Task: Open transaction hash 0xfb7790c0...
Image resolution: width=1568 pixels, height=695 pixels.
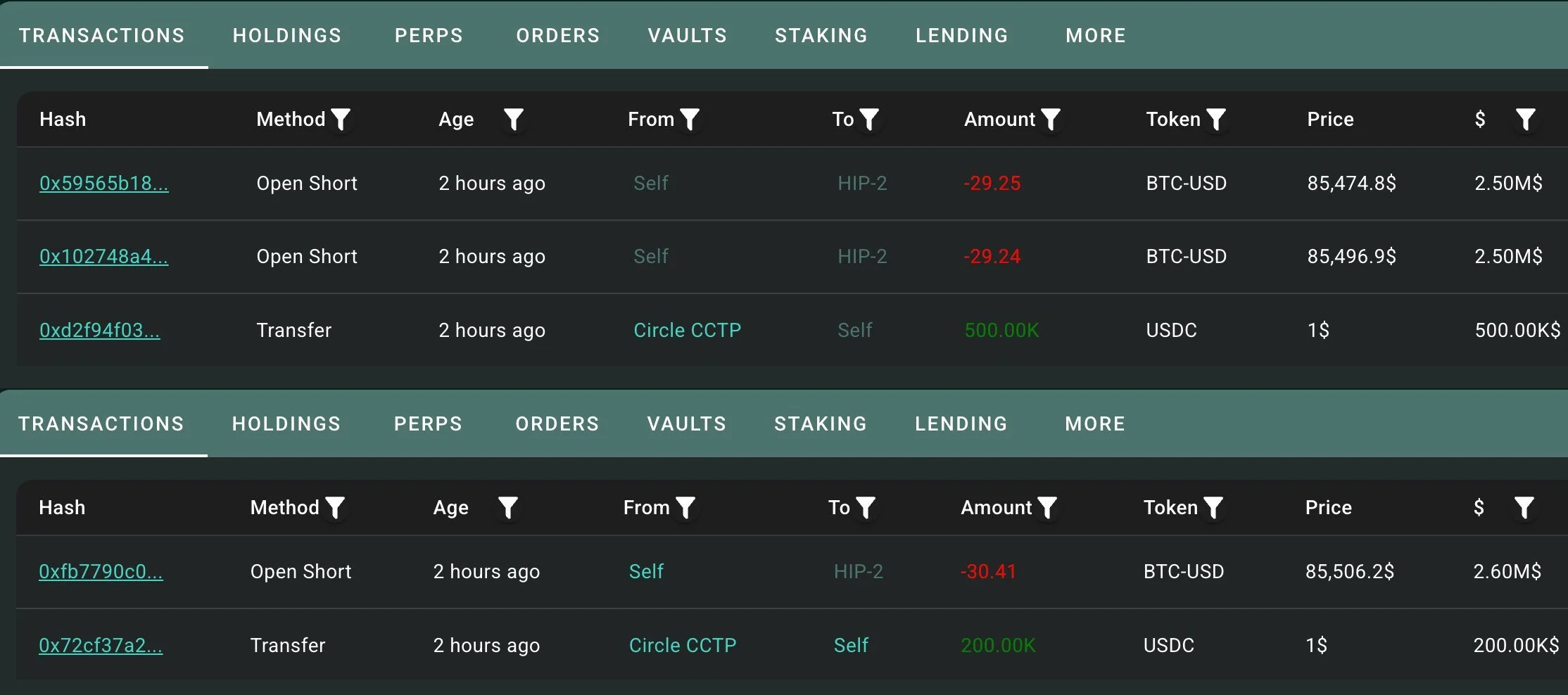Action: 101,571
